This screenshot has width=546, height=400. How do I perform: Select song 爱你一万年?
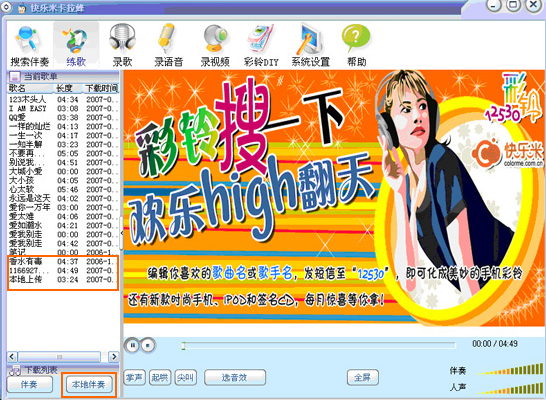point(63,207)
